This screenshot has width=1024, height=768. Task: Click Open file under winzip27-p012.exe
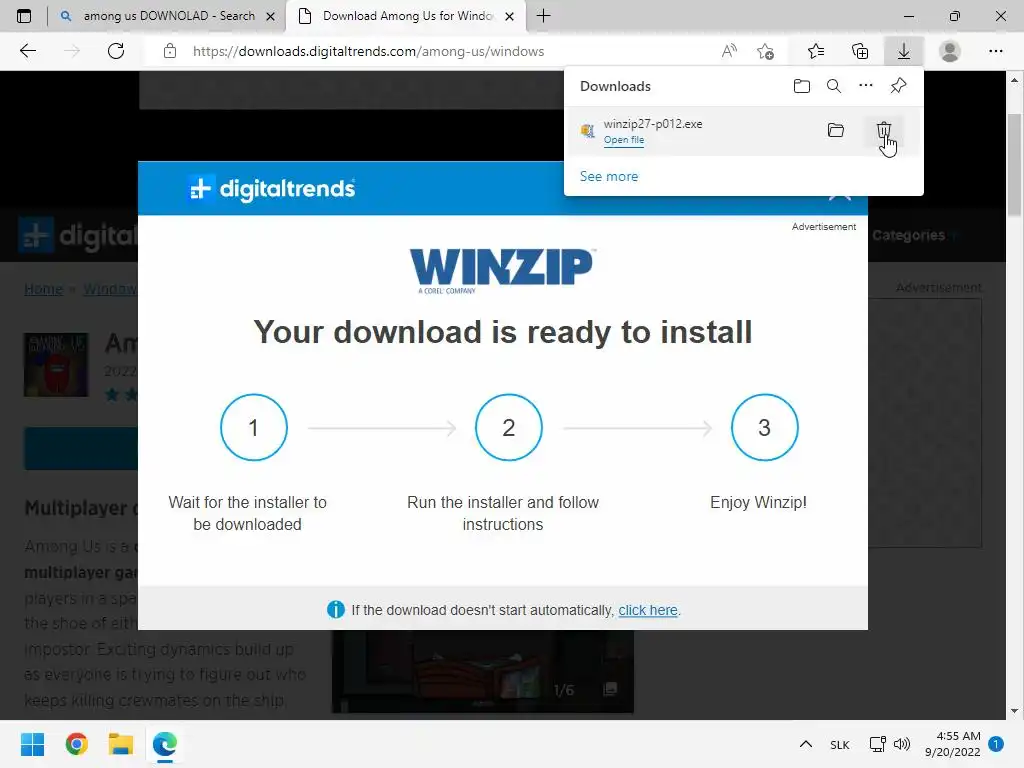tap(624, 140)
